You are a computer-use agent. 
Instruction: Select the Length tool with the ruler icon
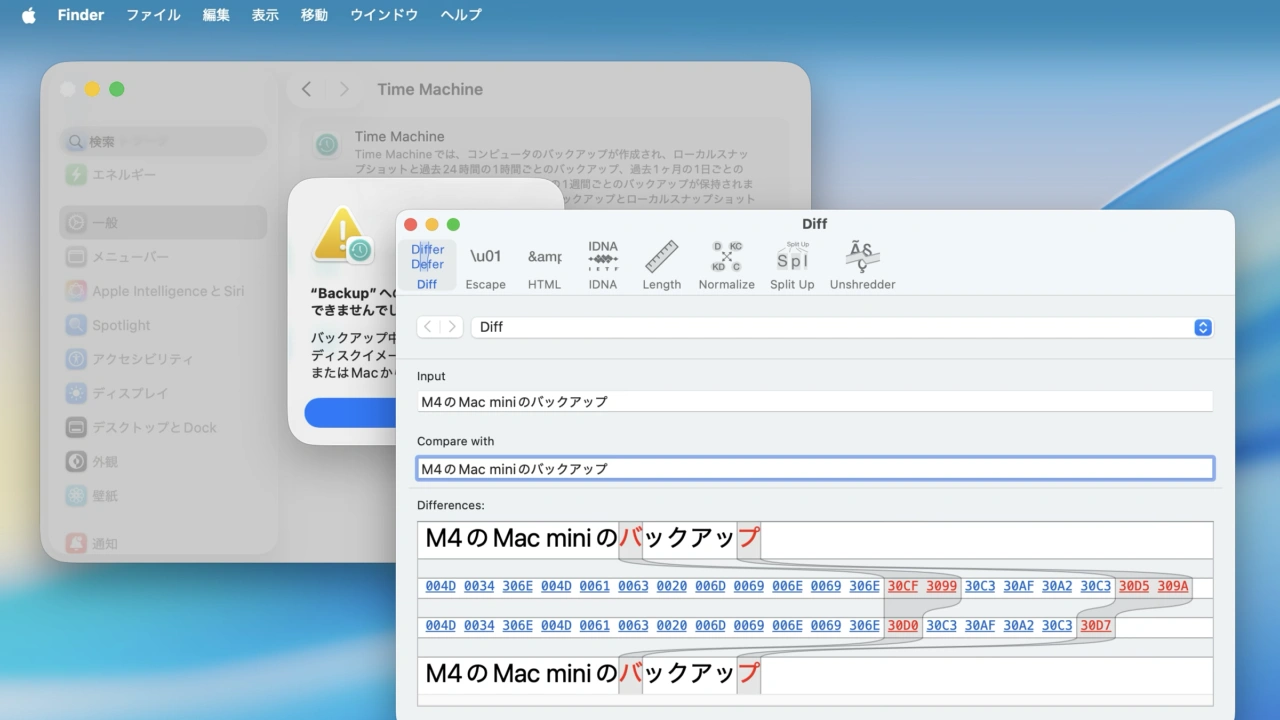tap(661, 263)
